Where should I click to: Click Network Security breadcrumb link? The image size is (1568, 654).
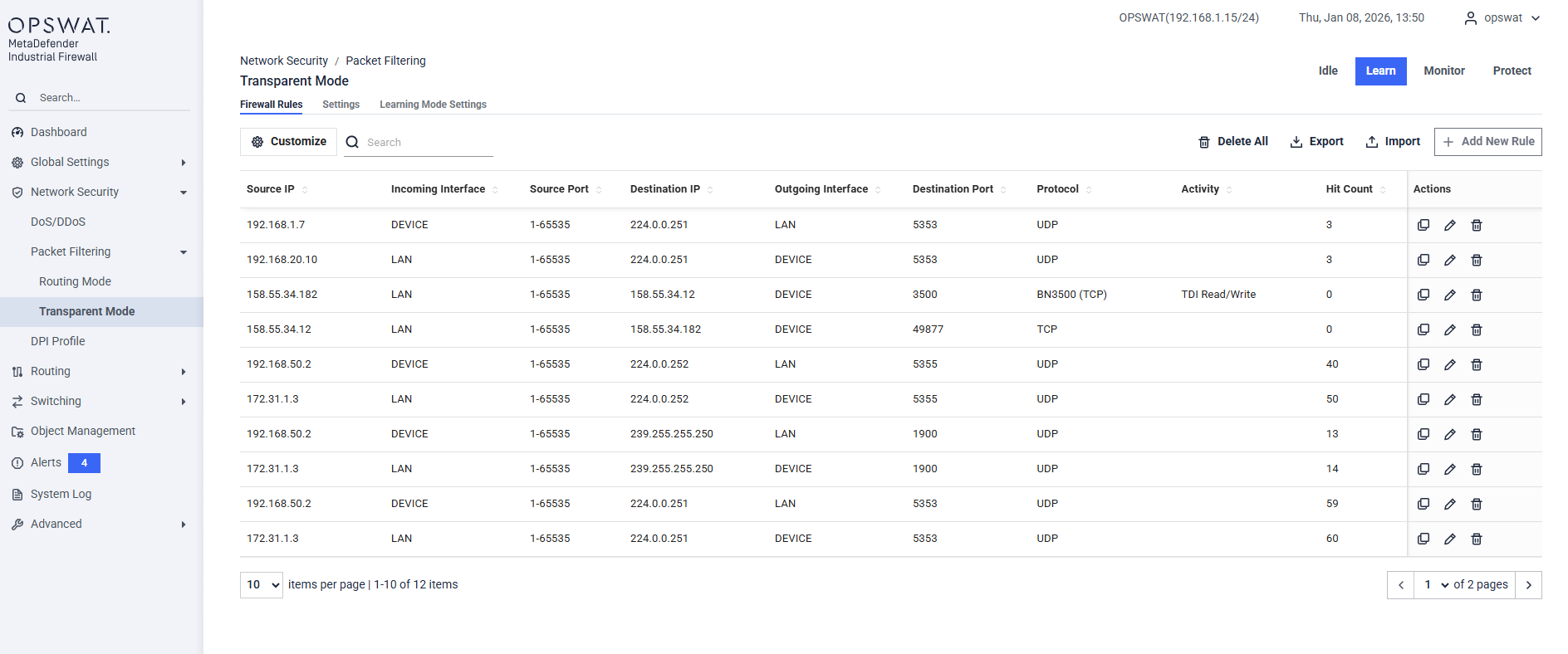[284, 61]
